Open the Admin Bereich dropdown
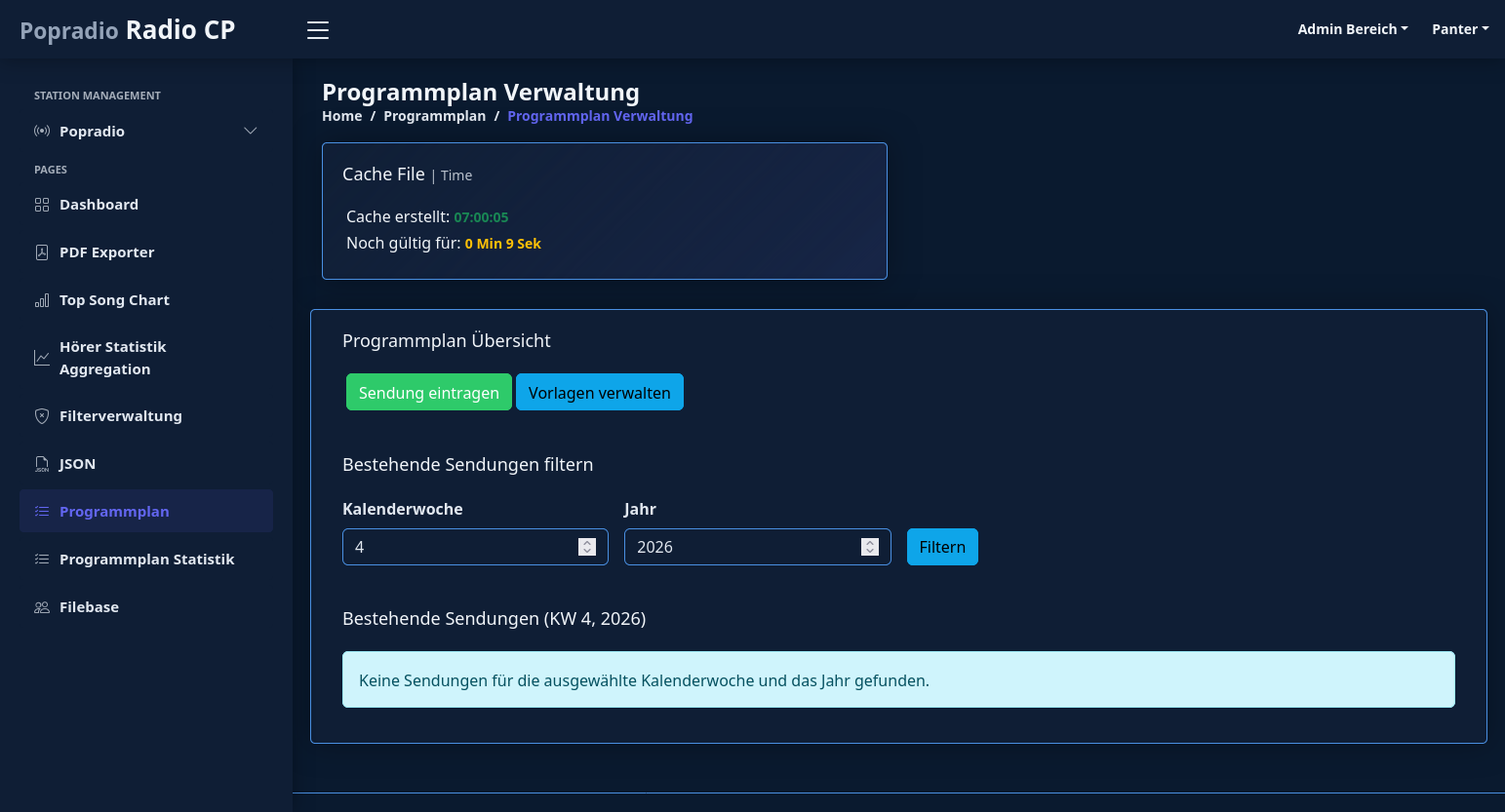Screen dimensions: 1505x812 [x=1353, y=29]
